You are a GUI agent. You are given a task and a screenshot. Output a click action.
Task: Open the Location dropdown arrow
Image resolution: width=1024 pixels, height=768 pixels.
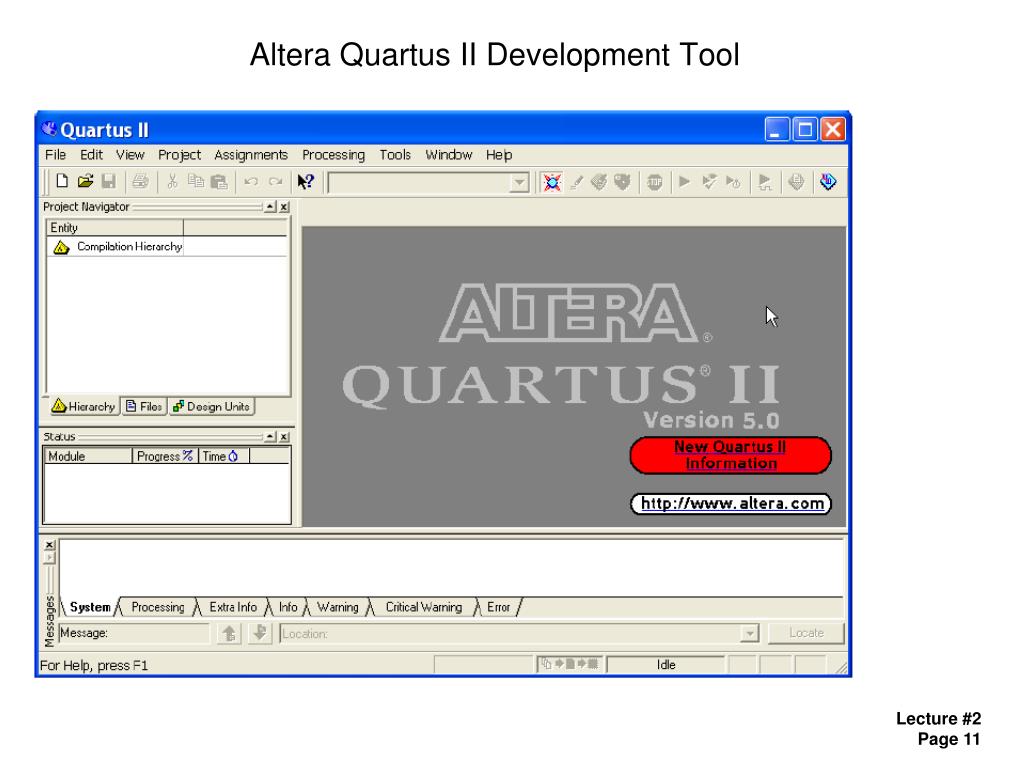pos(750,633)
